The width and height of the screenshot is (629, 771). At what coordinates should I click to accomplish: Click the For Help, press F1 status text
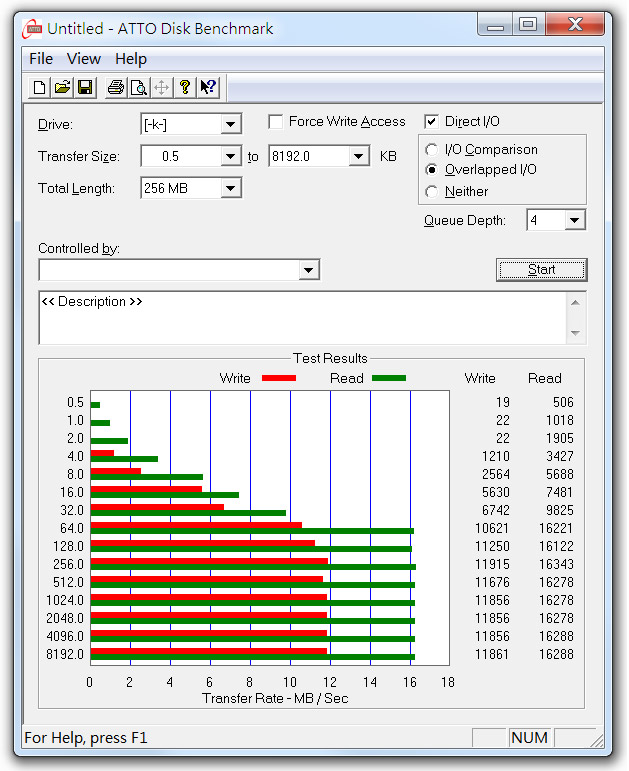pos(86,738)
